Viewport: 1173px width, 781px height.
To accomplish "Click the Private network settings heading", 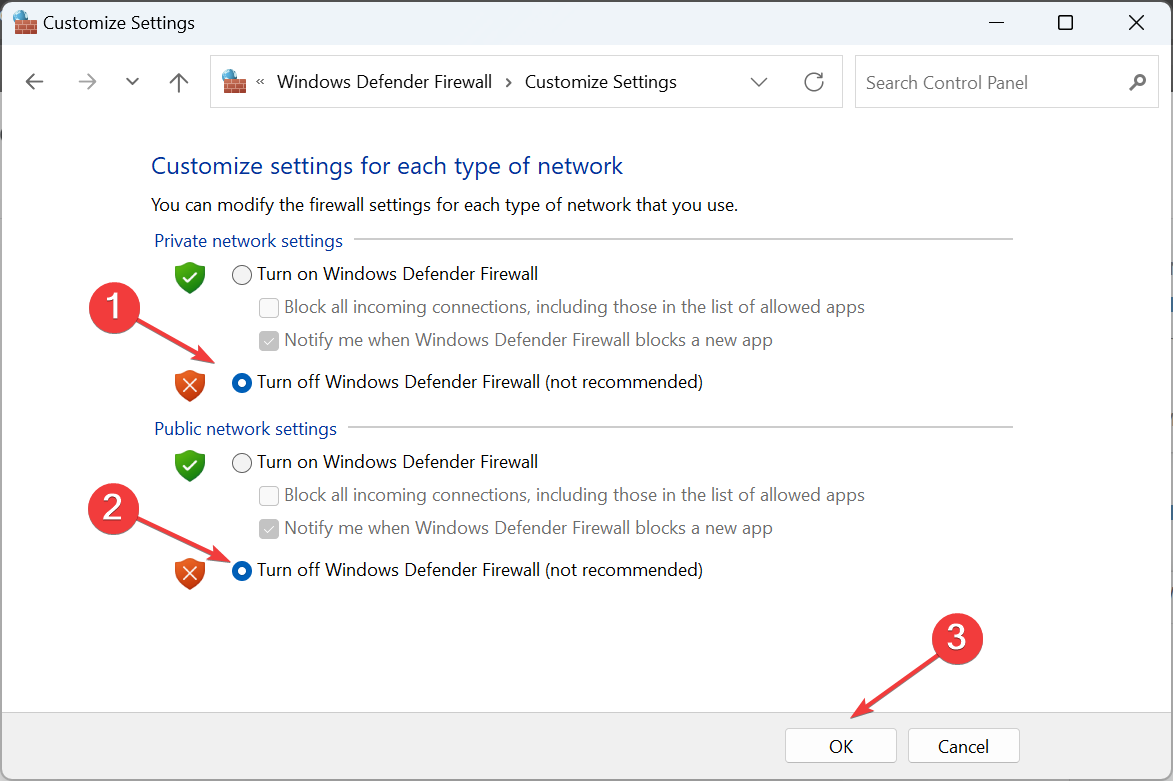I will tap(248, 241).
